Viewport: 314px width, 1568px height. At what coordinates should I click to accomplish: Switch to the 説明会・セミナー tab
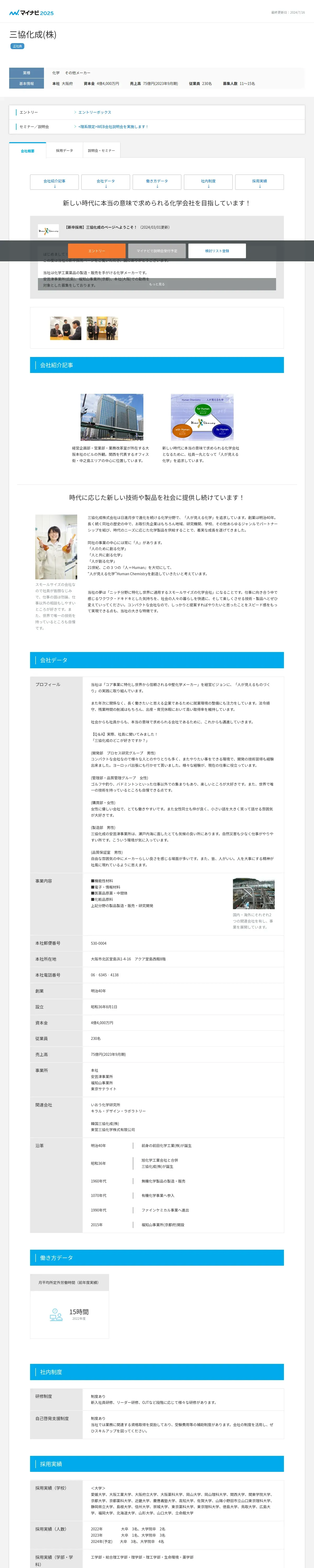click(101, 150)
